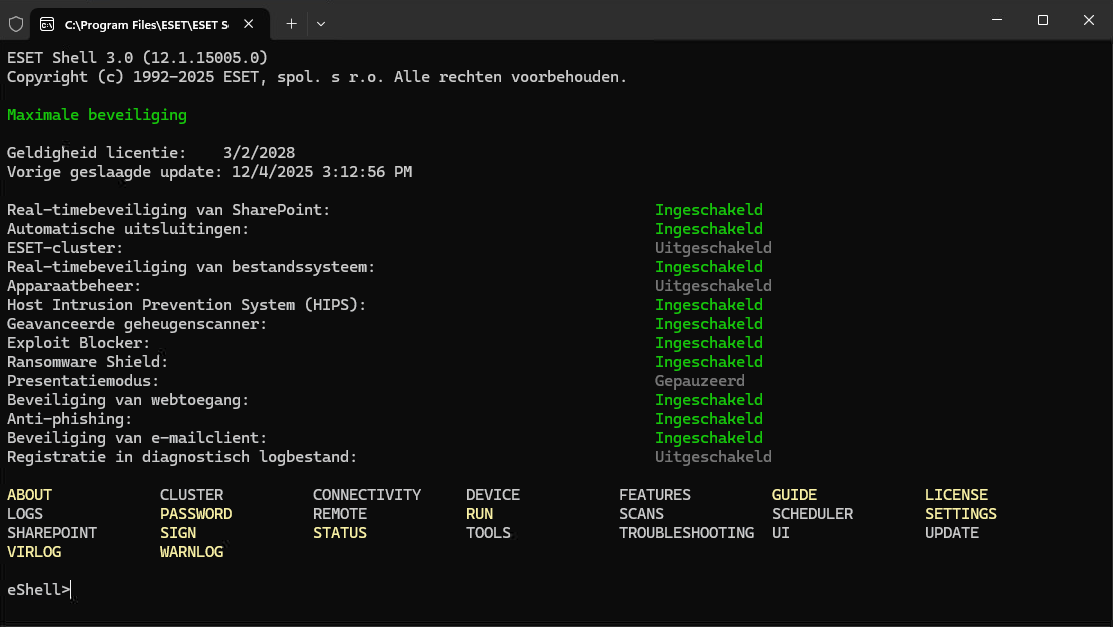Close the terminal window
This screenshot has width=1113, height=627.
[x=1089, y=20]
